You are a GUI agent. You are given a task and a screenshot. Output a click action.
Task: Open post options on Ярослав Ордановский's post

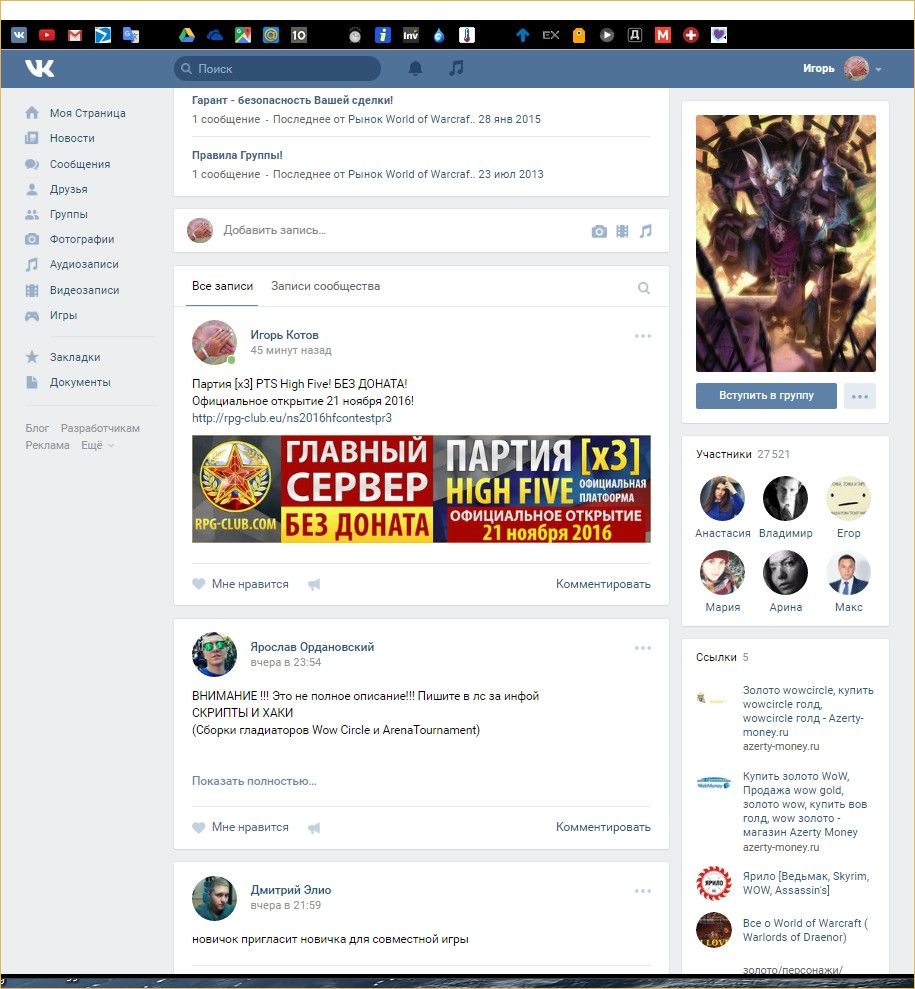(x=643, y=648)
